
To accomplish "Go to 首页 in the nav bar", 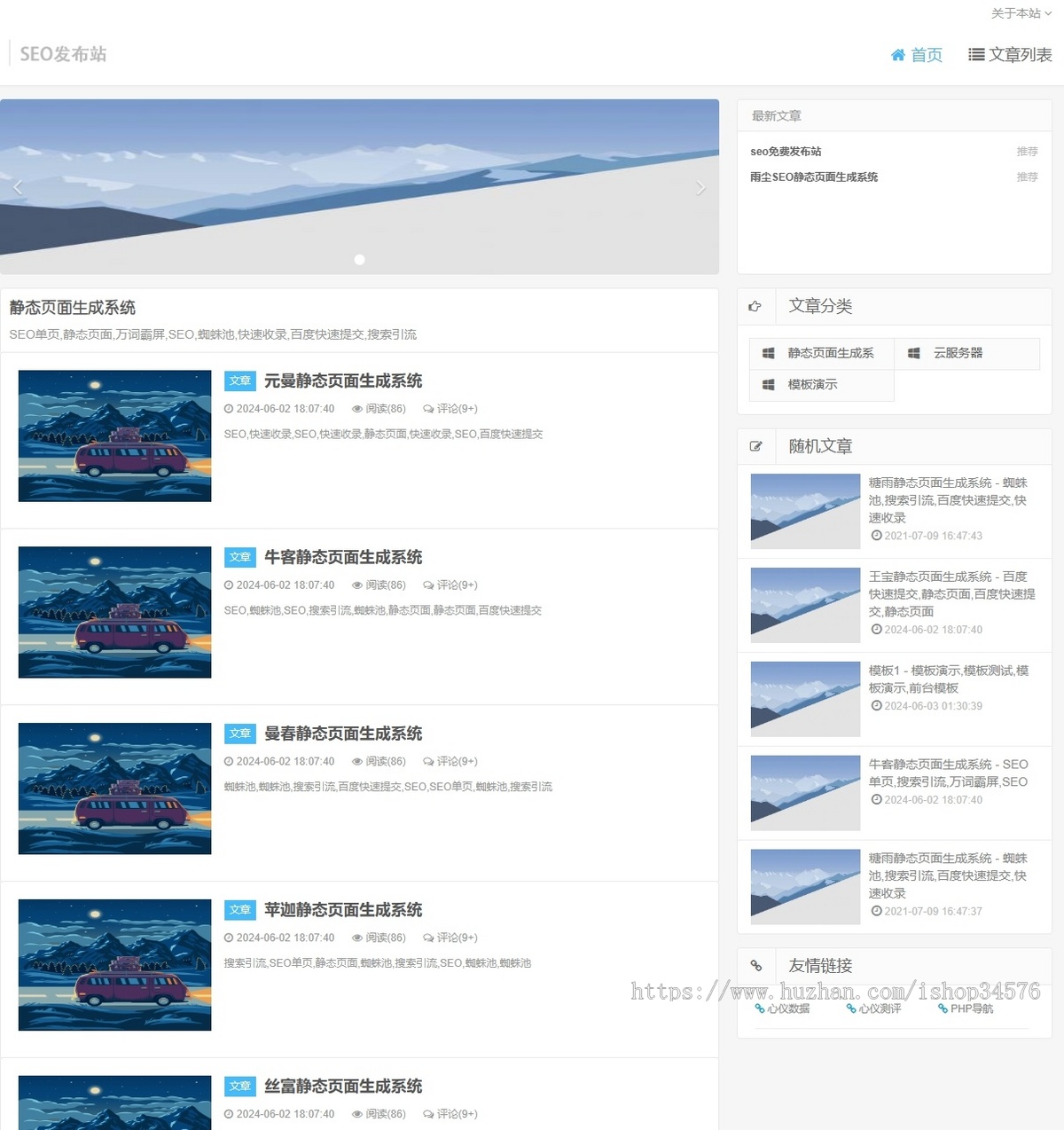I will tap(917, 55).
